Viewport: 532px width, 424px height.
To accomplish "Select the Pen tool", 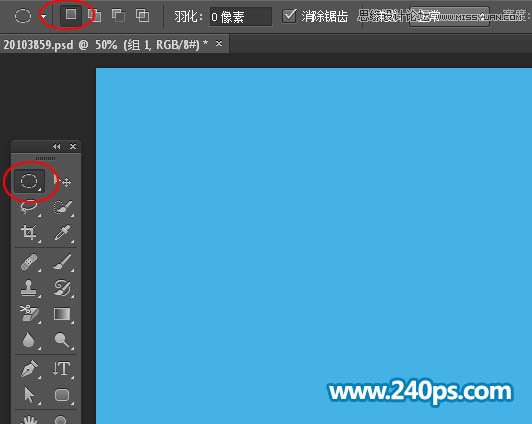I will [x=29, y=369].
